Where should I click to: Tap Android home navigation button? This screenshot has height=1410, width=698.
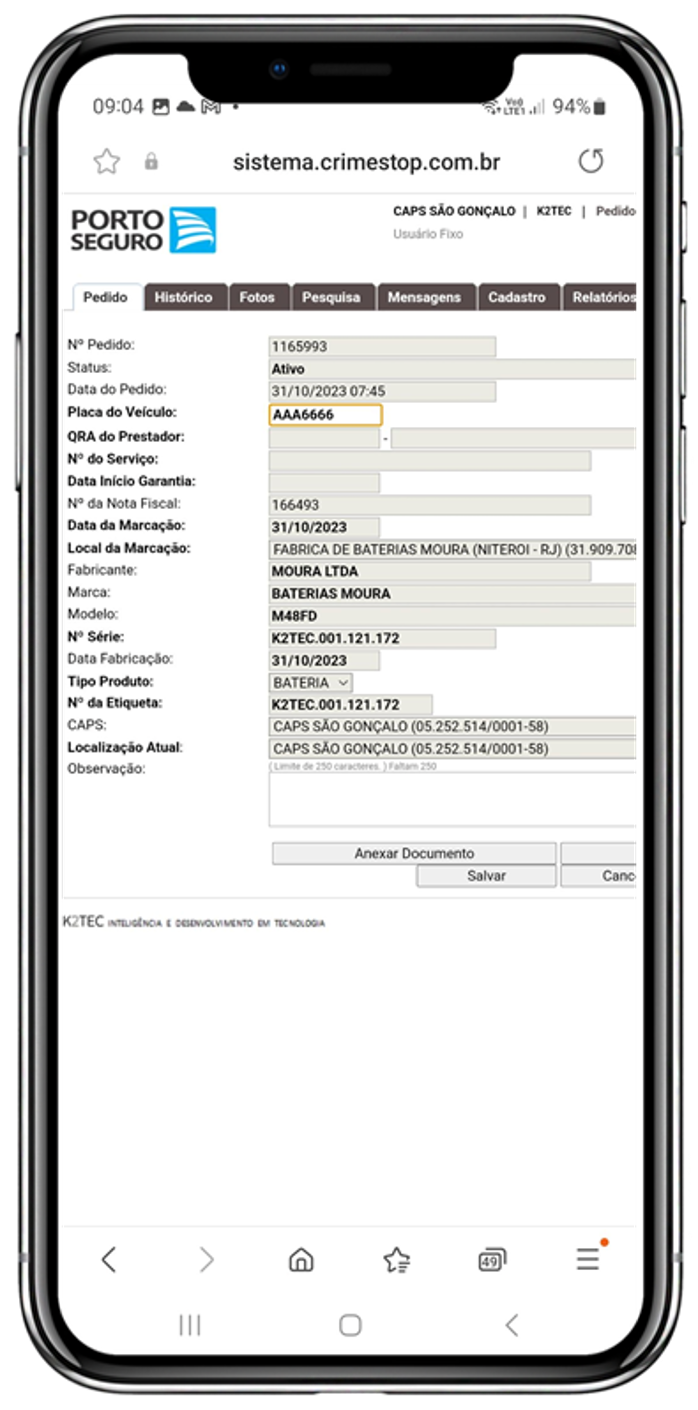[x=350, y=1325]
